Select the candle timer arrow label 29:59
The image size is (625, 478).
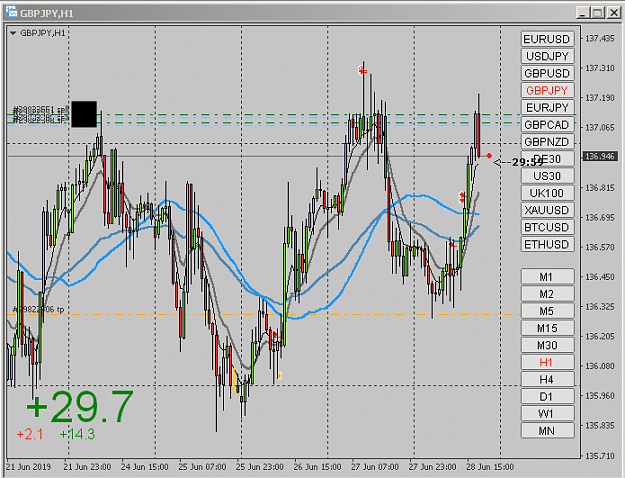(x=519, y=162)
